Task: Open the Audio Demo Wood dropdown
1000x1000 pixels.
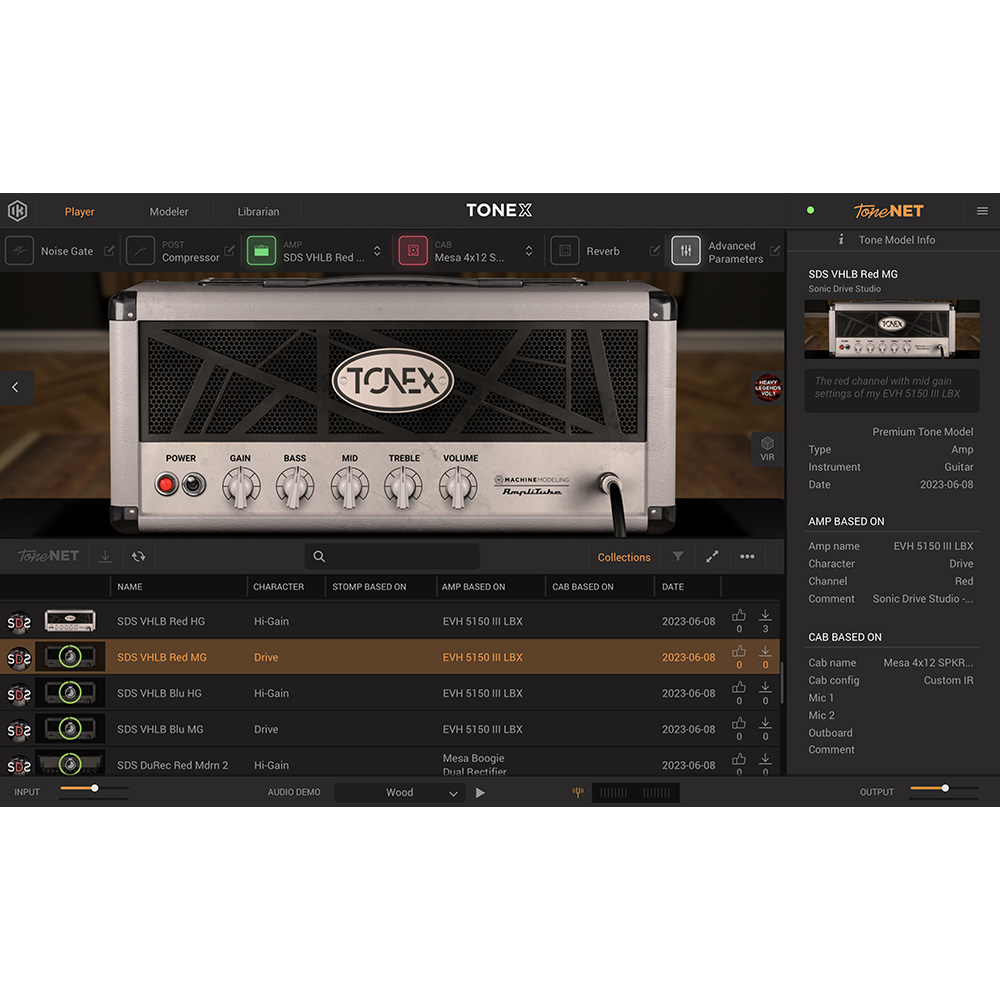Action: 399,793
